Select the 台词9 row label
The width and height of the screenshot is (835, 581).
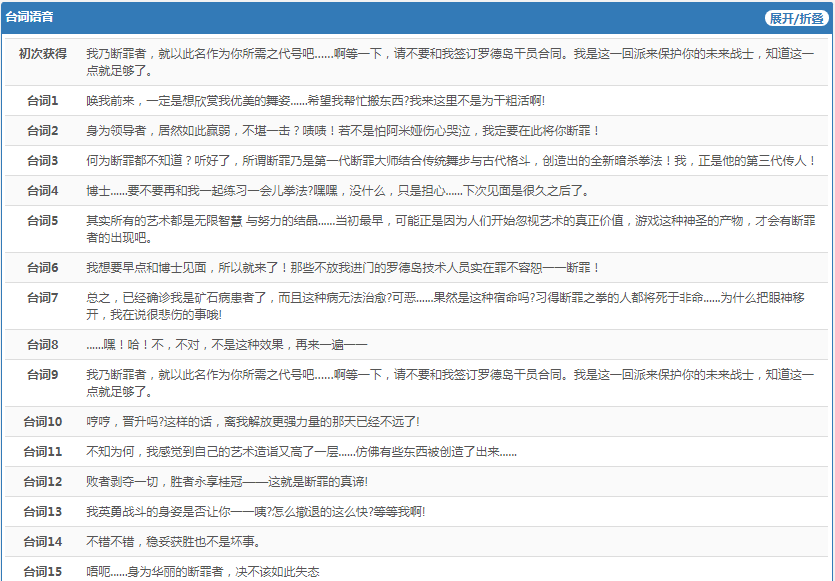coord(43,375)
